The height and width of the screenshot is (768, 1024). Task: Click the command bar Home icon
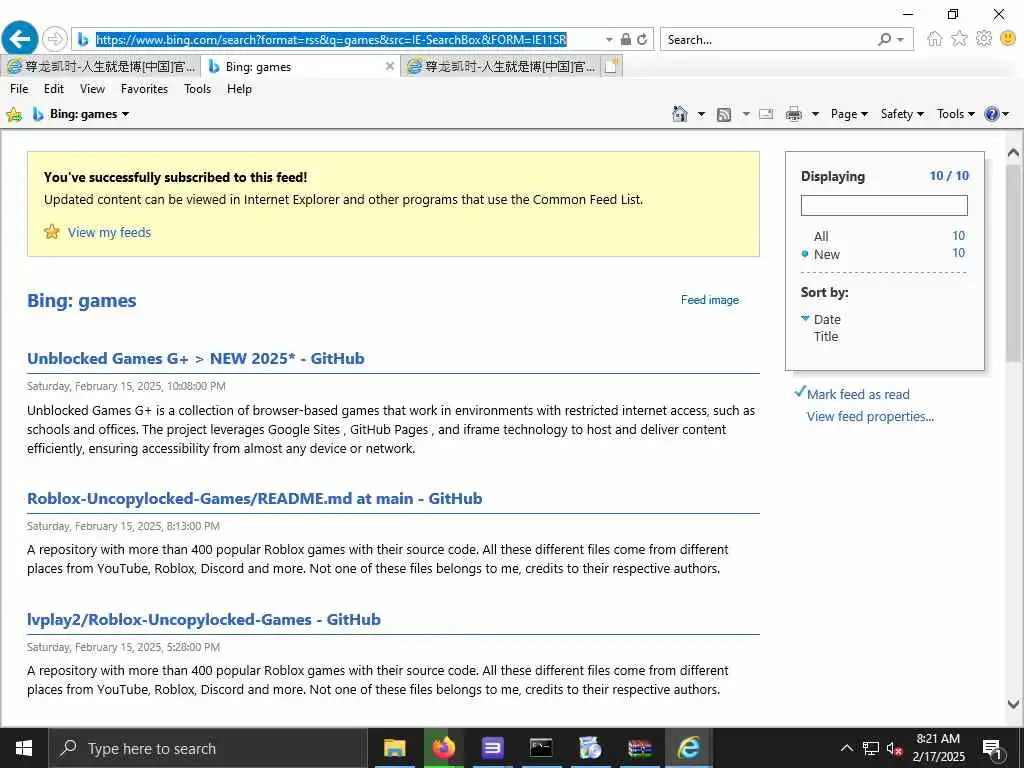pos(679,114)
